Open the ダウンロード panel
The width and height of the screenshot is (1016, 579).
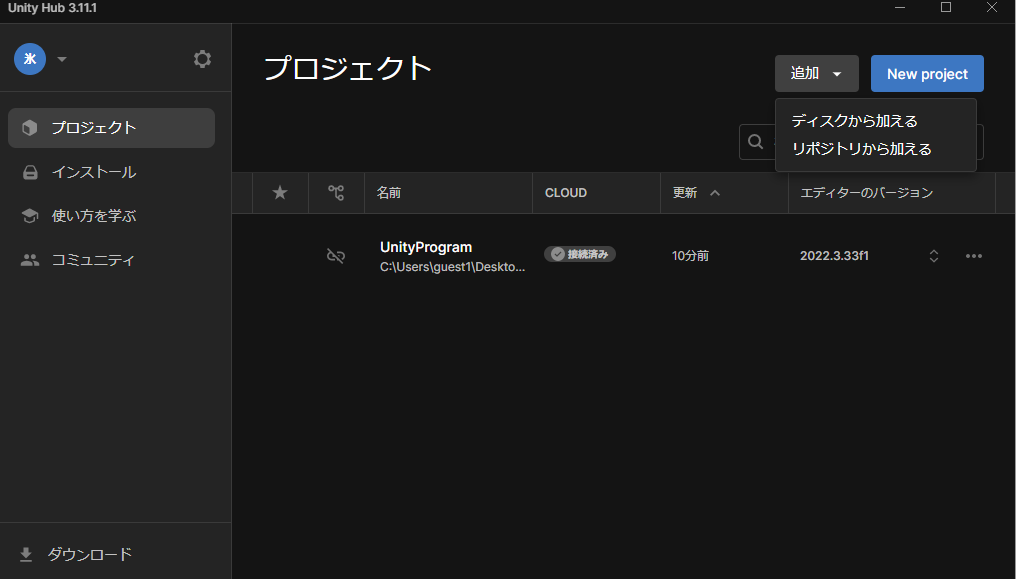90,554
